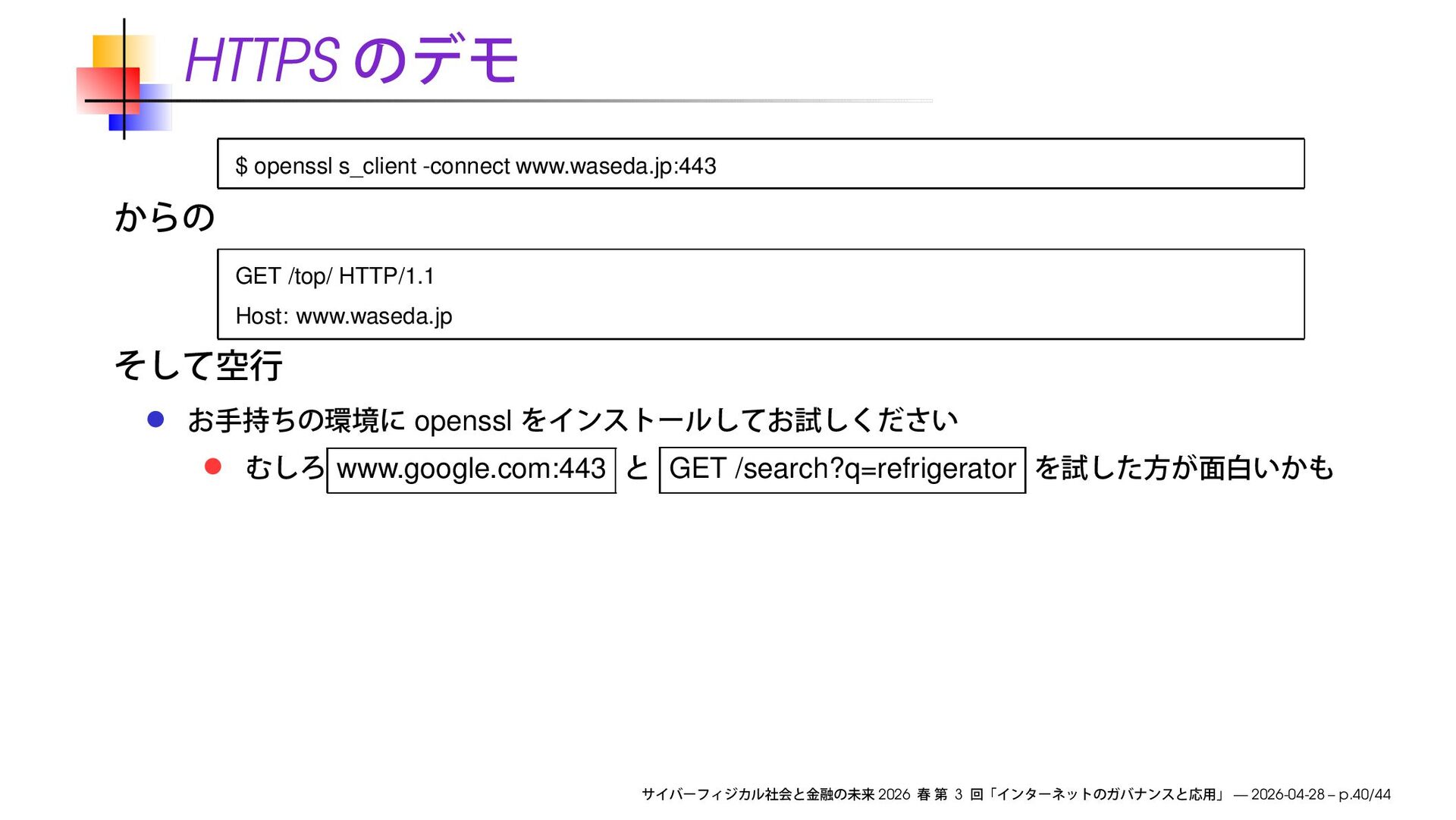This screenshot has height=820, width=1456.
Task: Click the slide title HTTPS のデモ
Action: click(351, 60)
